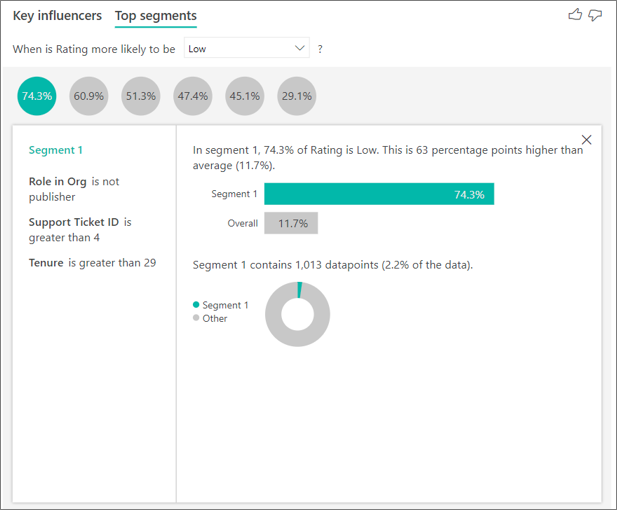The height and width of the screenshot is (510, 617).
Task: Click the teal Segment 1 bar
Action: (x=378, y=194)
